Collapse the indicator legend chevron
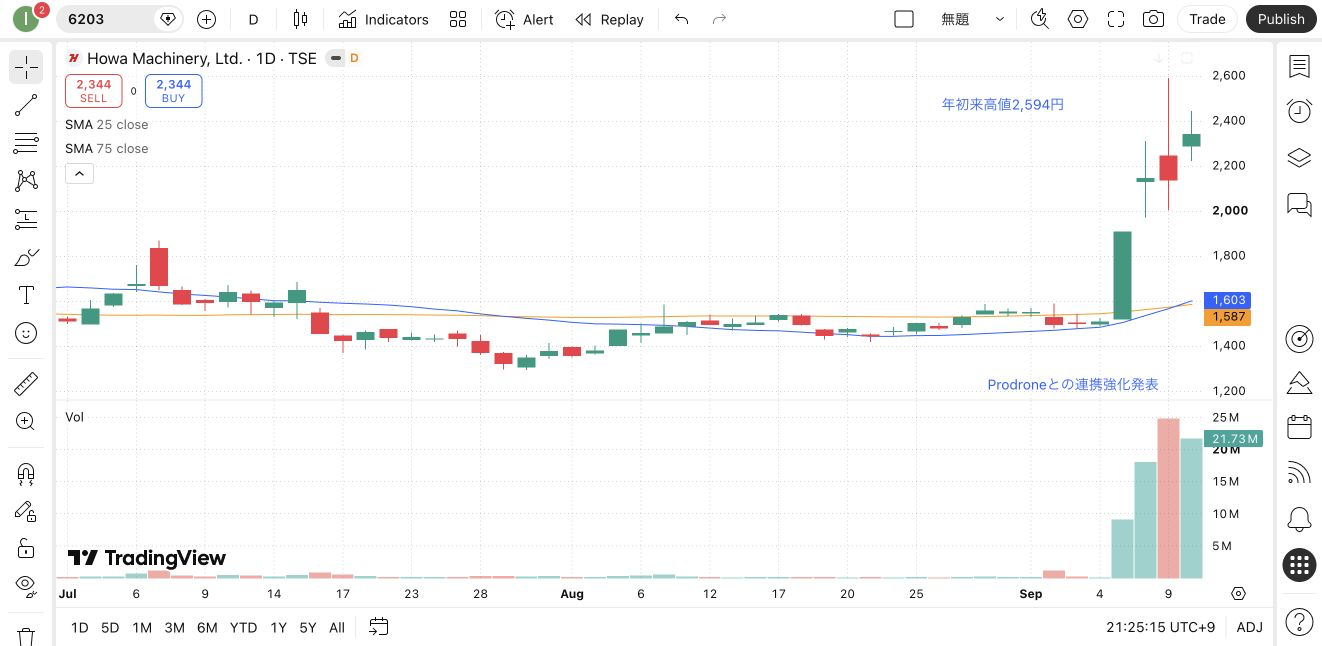The width and height of the screenshot is (1322, 646). (x=79, y=174)
